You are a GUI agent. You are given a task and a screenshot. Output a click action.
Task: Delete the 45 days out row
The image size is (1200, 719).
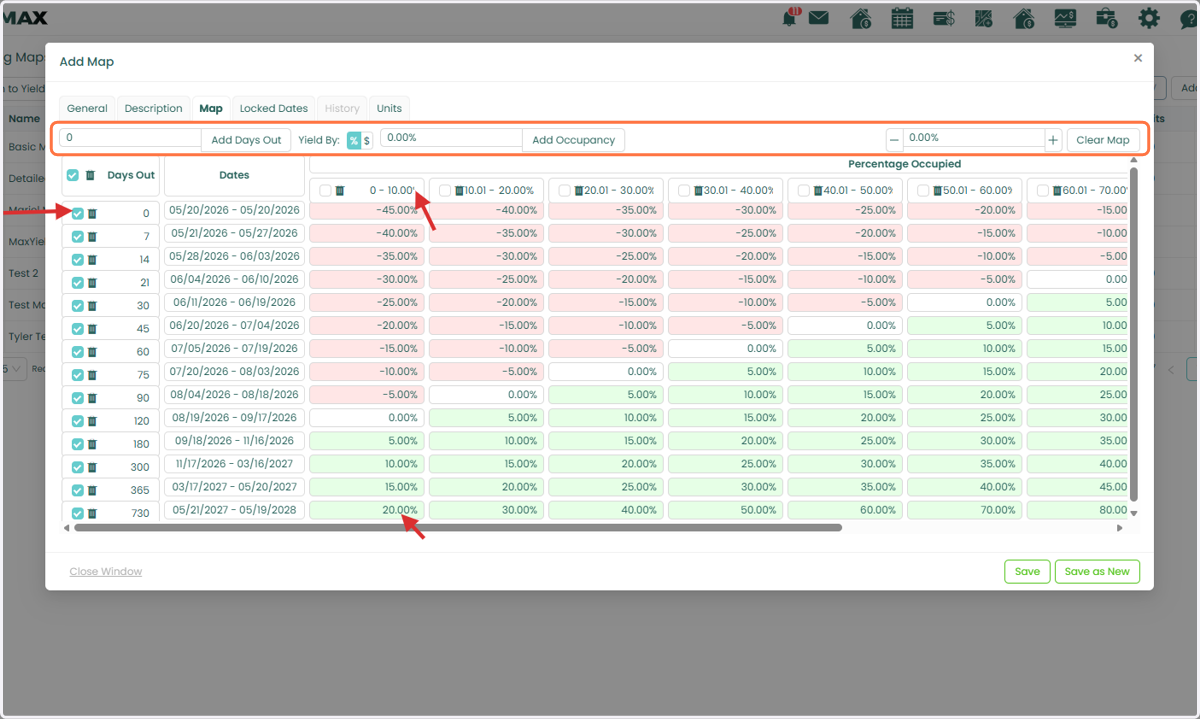[x=92, y=329]
